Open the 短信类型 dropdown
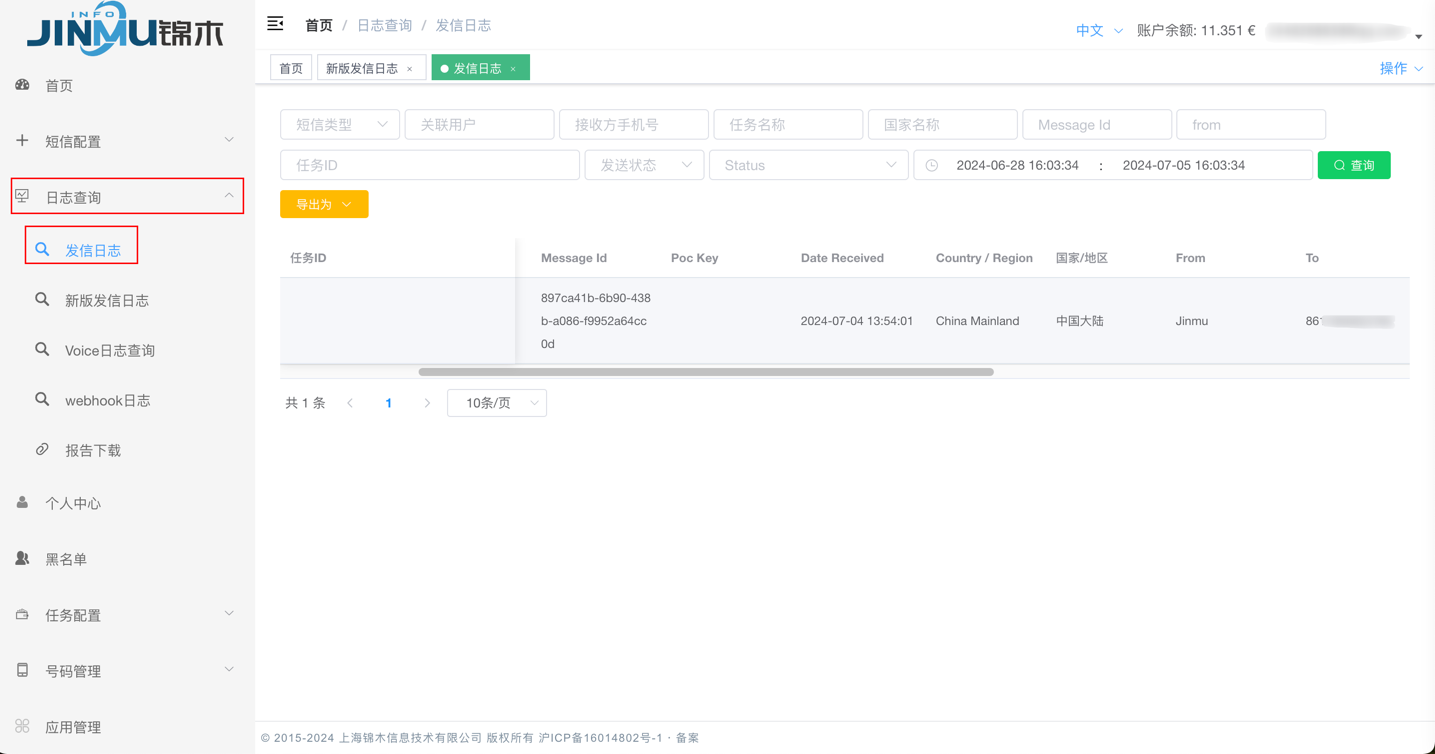 (x=340, y=124)
